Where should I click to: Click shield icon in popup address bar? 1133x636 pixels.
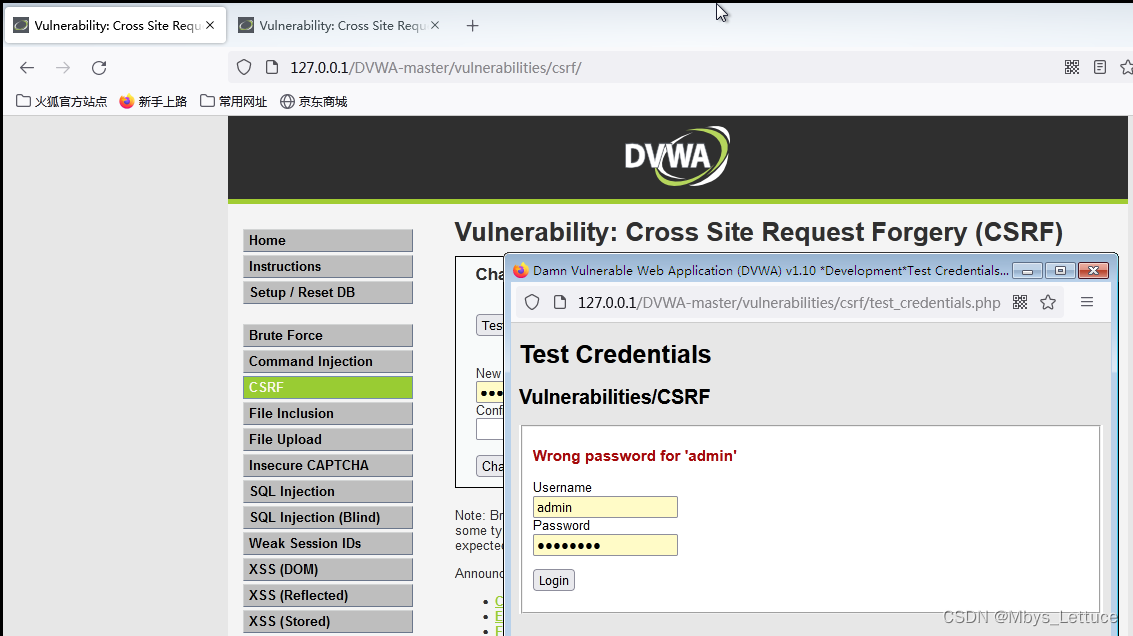coord(532,302)
